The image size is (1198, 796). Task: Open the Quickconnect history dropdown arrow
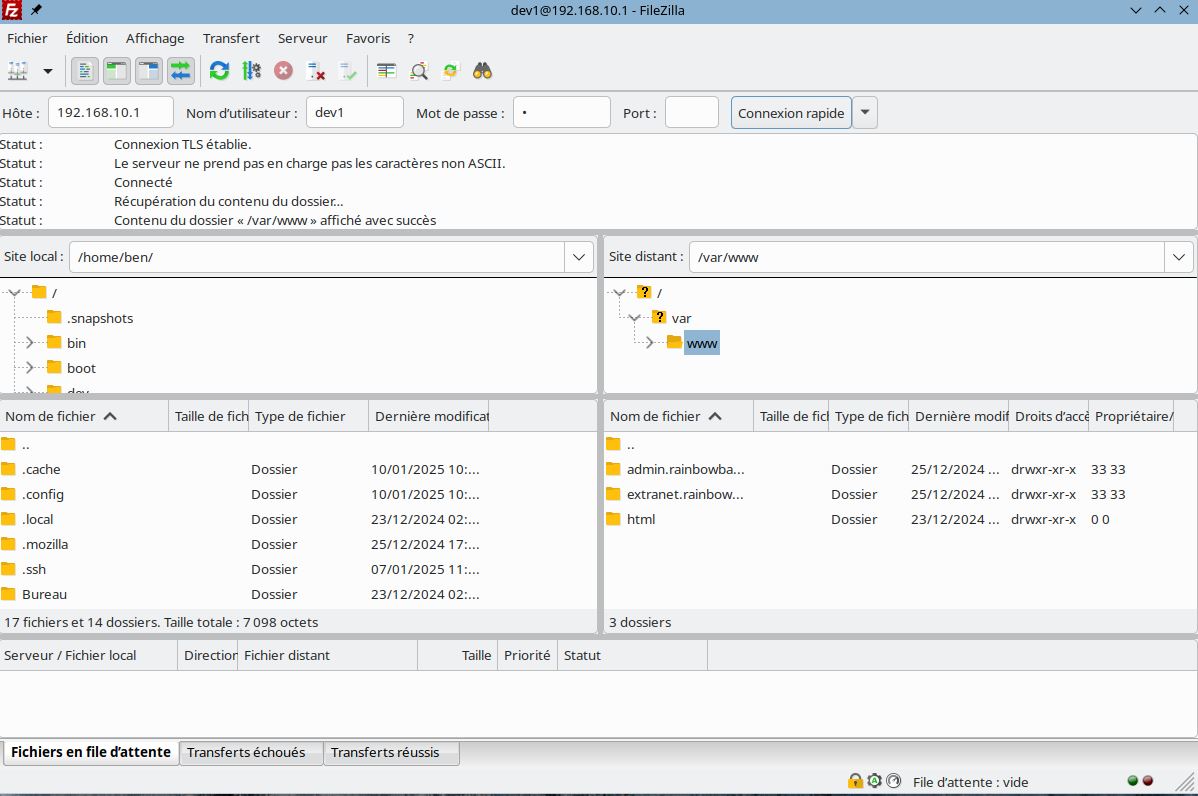(865, 113)
